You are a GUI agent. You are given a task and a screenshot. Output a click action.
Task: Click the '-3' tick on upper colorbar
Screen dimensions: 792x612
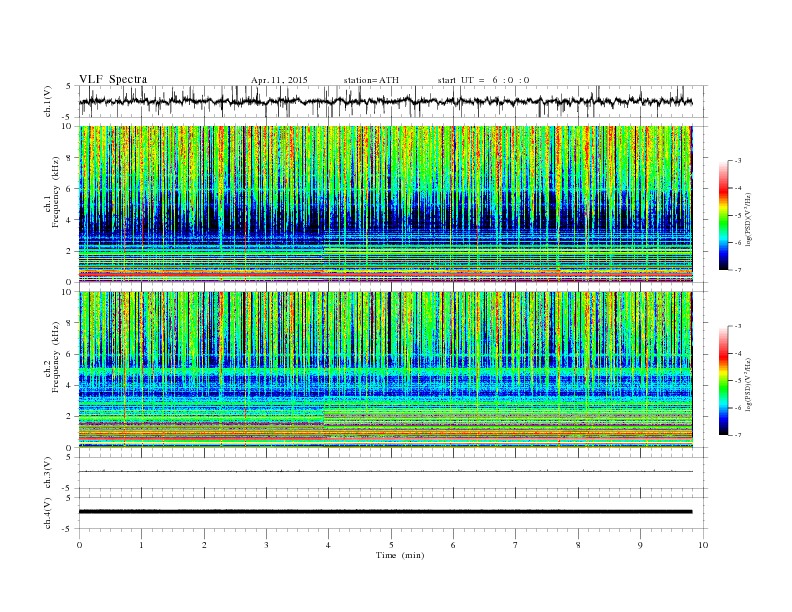coord(738,161)
